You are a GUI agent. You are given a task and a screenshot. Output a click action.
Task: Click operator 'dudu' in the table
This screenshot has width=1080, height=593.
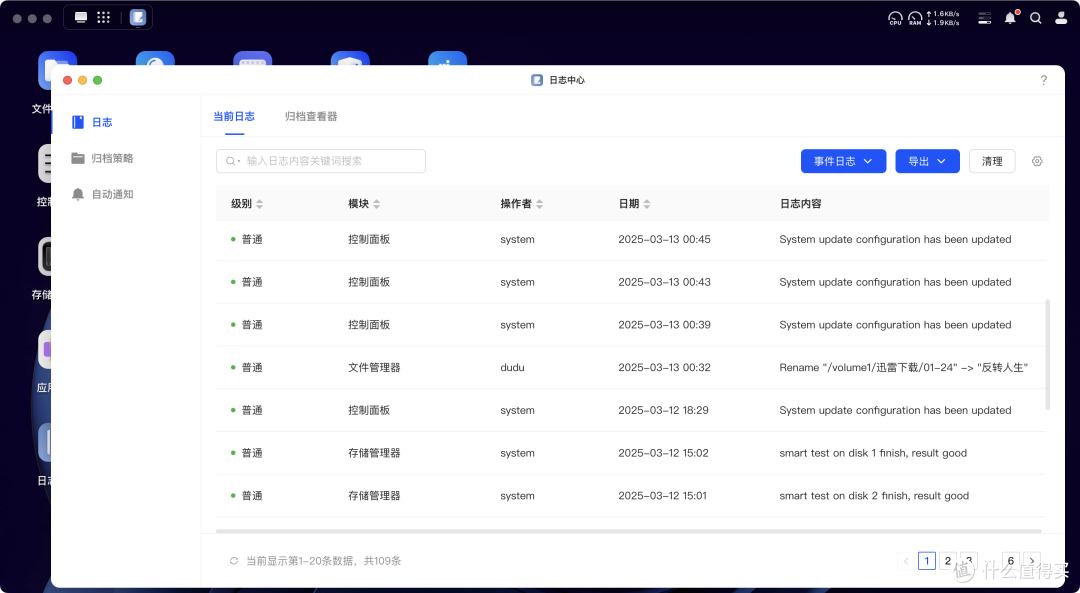pyautogui.click(x=512, y=368)
